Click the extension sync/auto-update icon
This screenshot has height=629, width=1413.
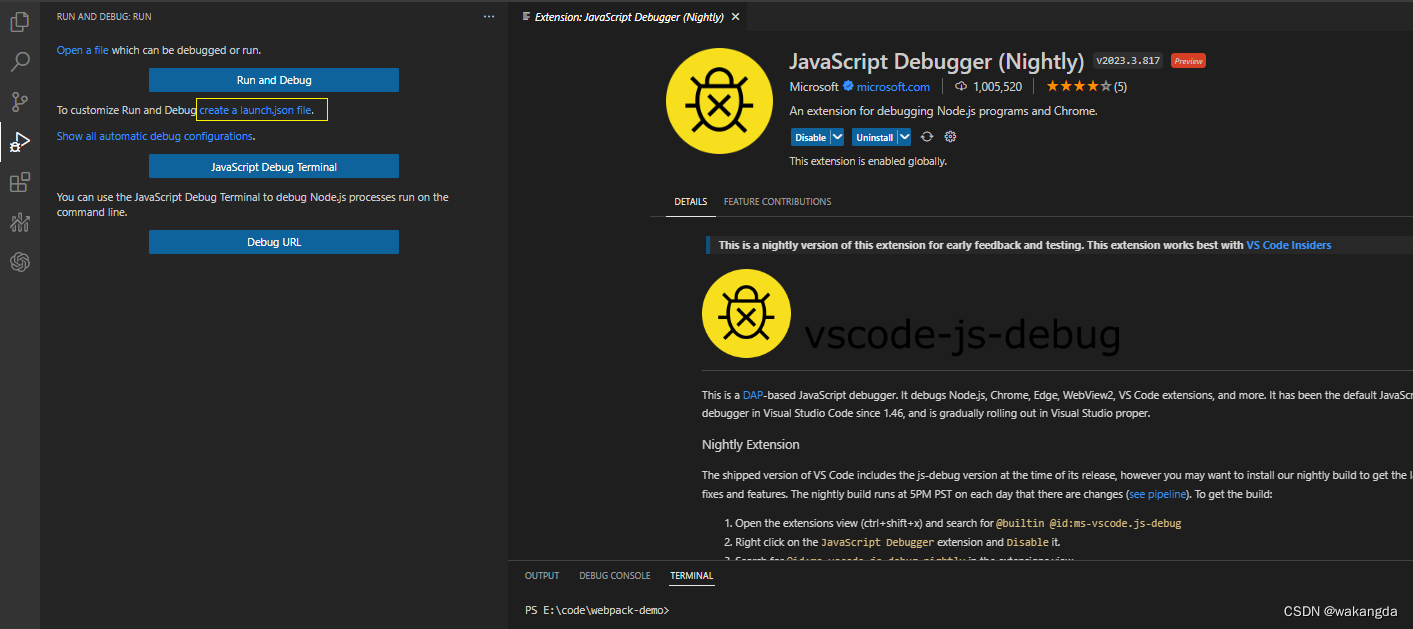[x=927, y=137]
